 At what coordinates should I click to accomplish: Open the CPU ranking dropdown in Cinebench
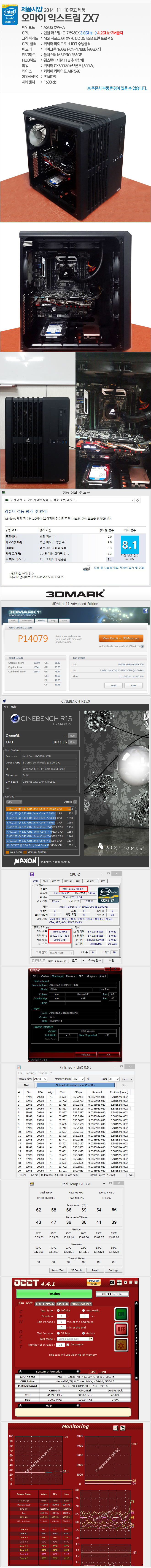pos(13,802)
